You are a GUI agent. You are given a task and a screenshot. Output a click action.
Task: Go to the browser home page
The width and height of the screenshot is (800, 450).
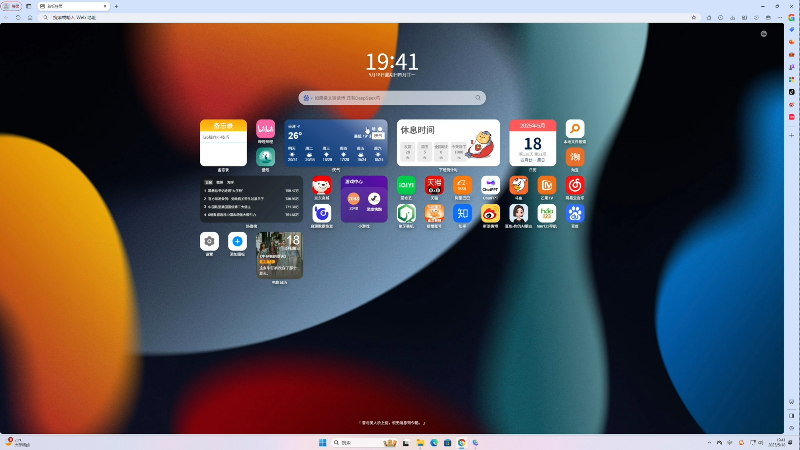tap(30, 17)
